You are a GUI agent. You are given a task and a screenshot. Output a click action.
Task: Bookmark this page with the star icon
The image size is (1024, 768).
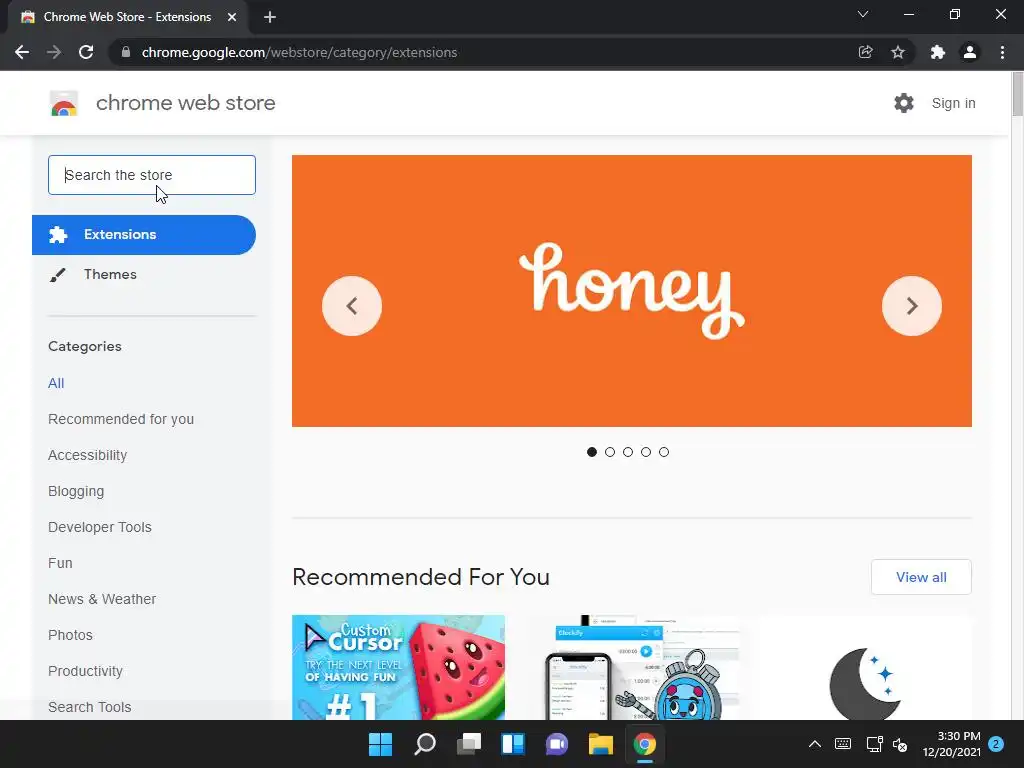point(898,52)
